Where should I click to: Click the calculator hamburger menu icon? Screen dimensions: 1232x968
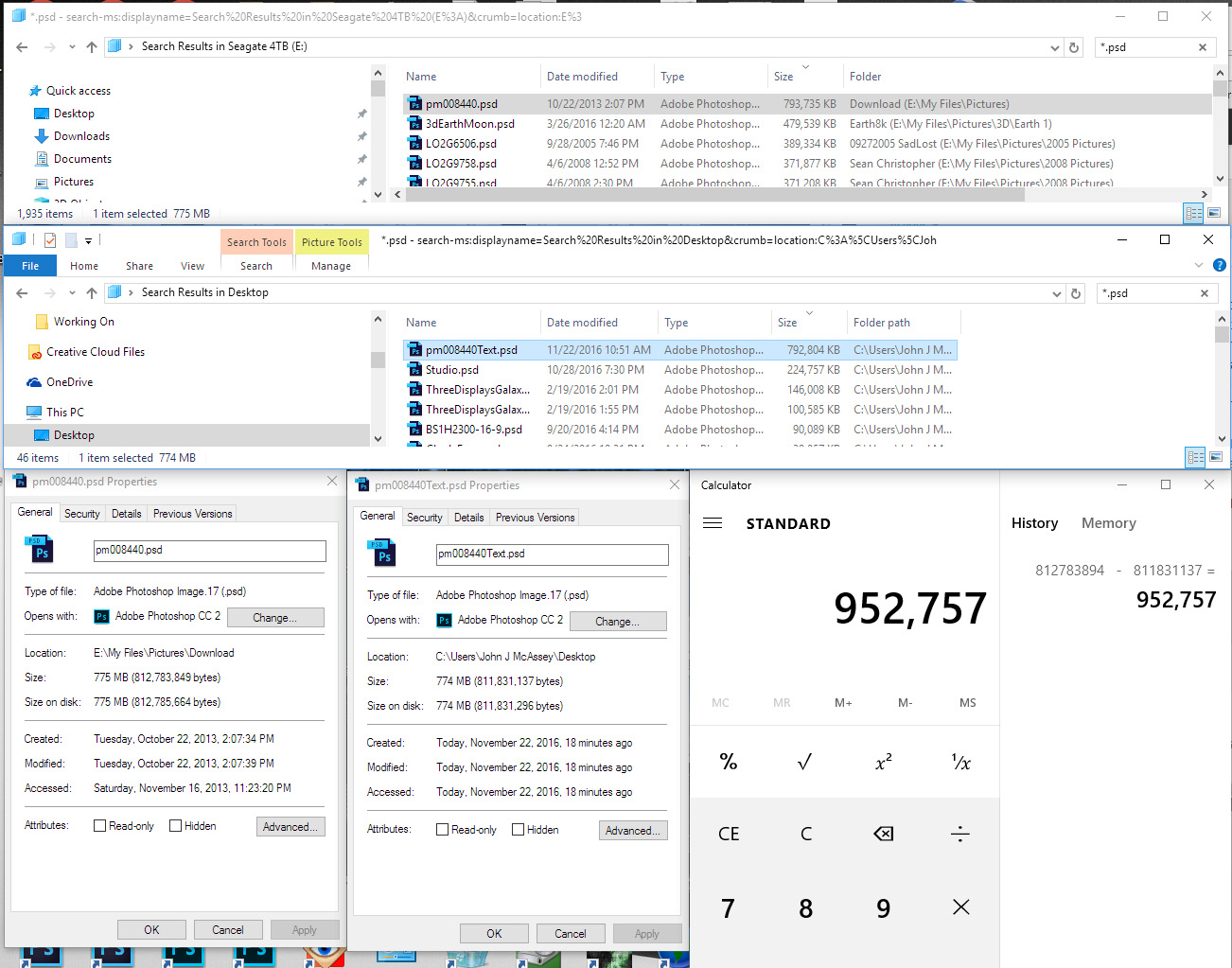coord(713,523)
